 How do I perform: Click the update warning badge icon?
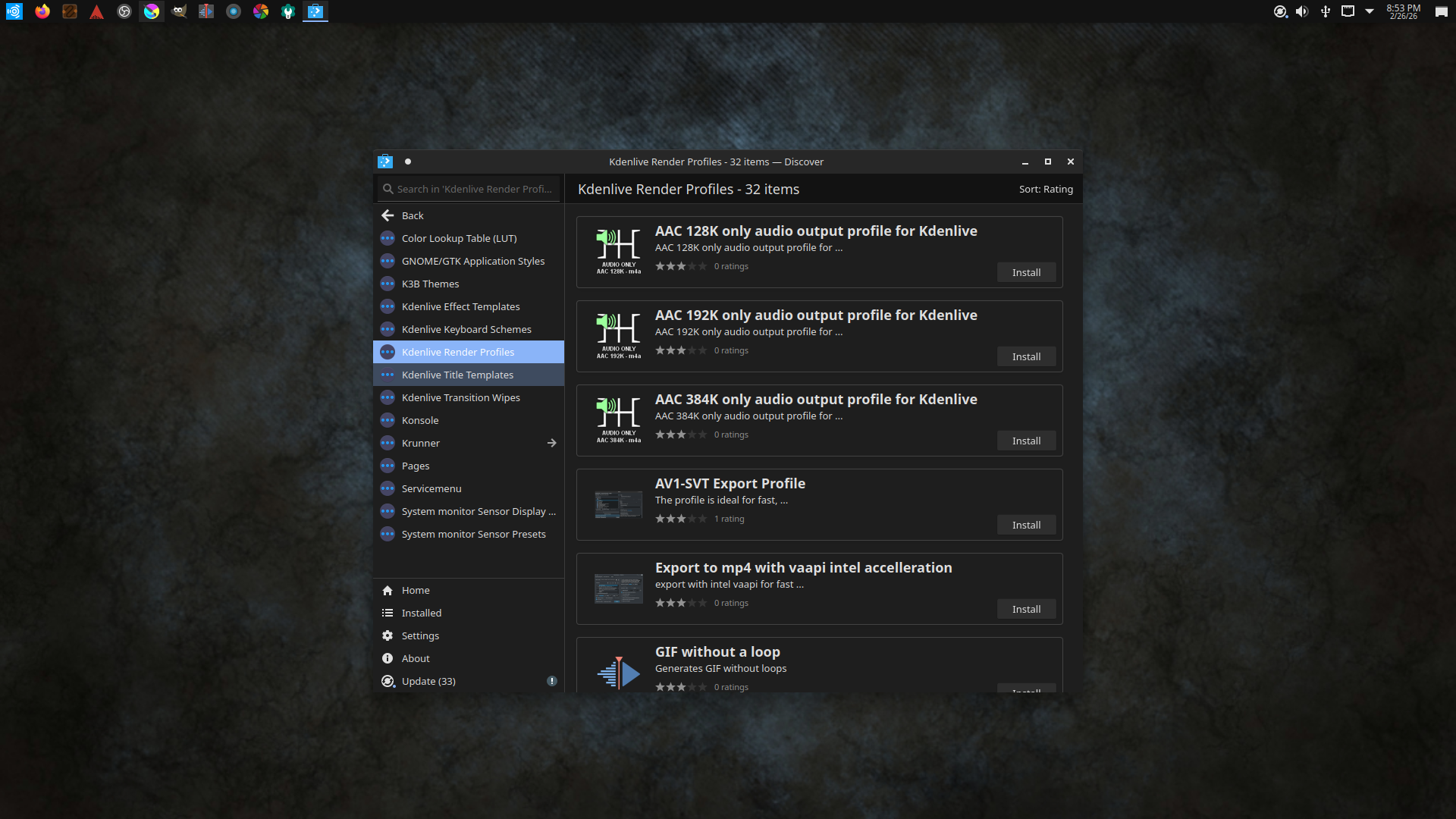coord(552,681)
